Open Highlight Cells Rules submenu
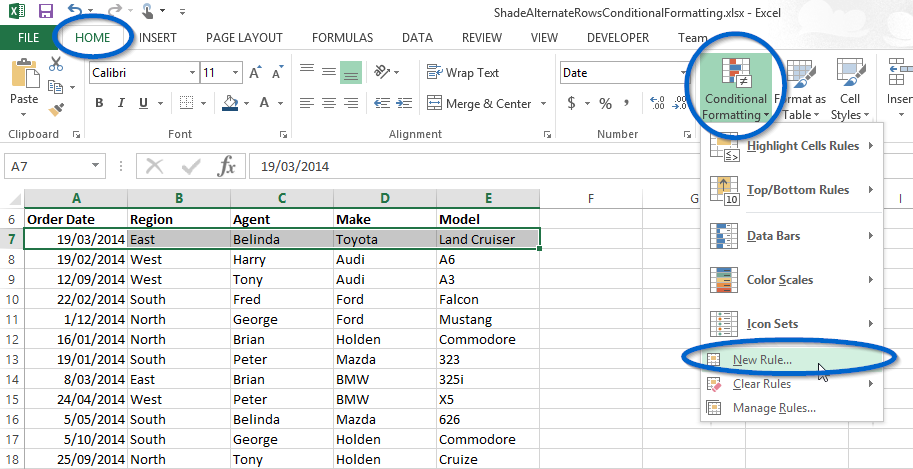 (x=792, y=146)
